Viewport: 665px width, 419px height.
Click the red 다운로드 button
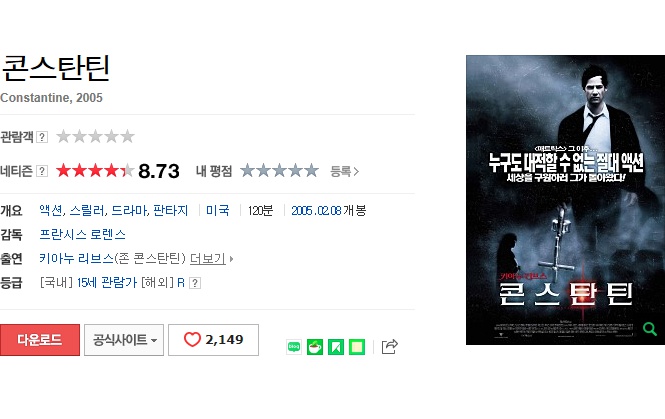click(40, 340)
